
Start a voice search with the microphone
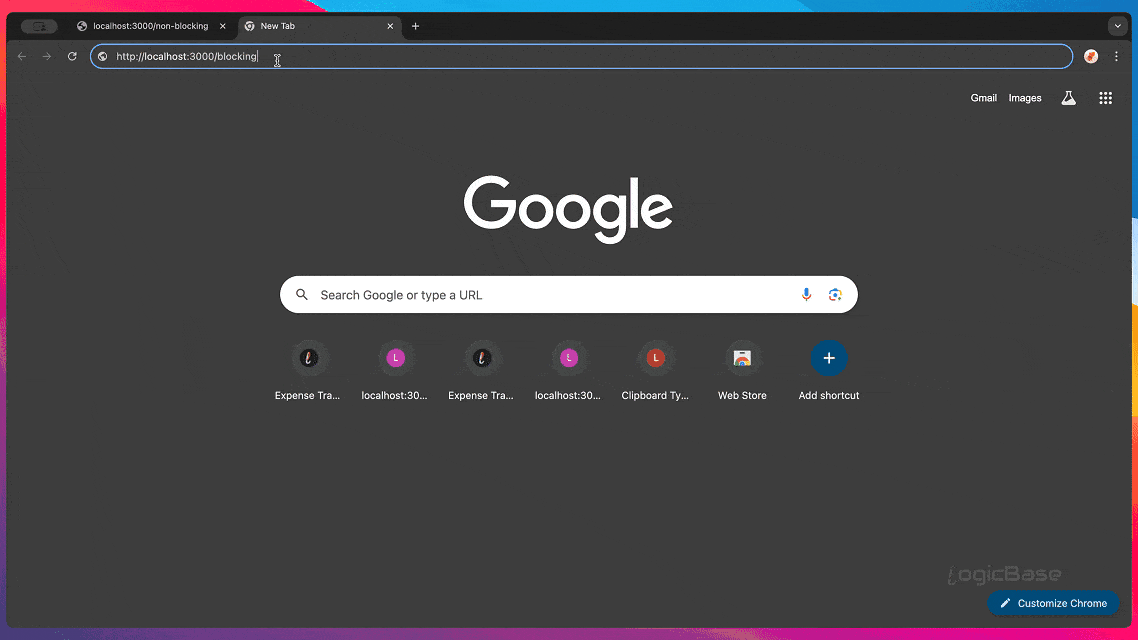pyautogui.click(x=806, y=294)
